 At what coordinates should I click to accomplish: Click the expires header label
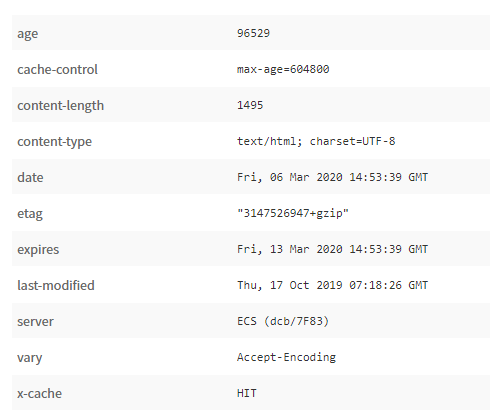click(38, 250)
